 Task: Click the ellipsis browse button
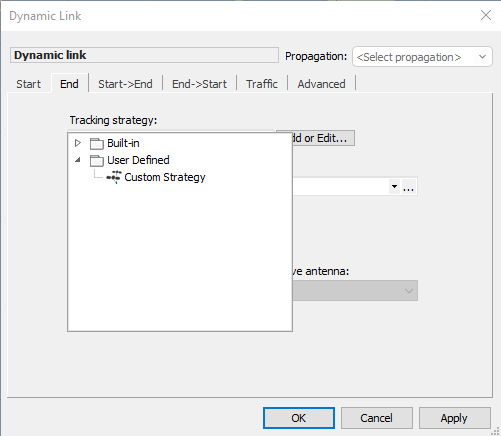[x=409, y=187]
